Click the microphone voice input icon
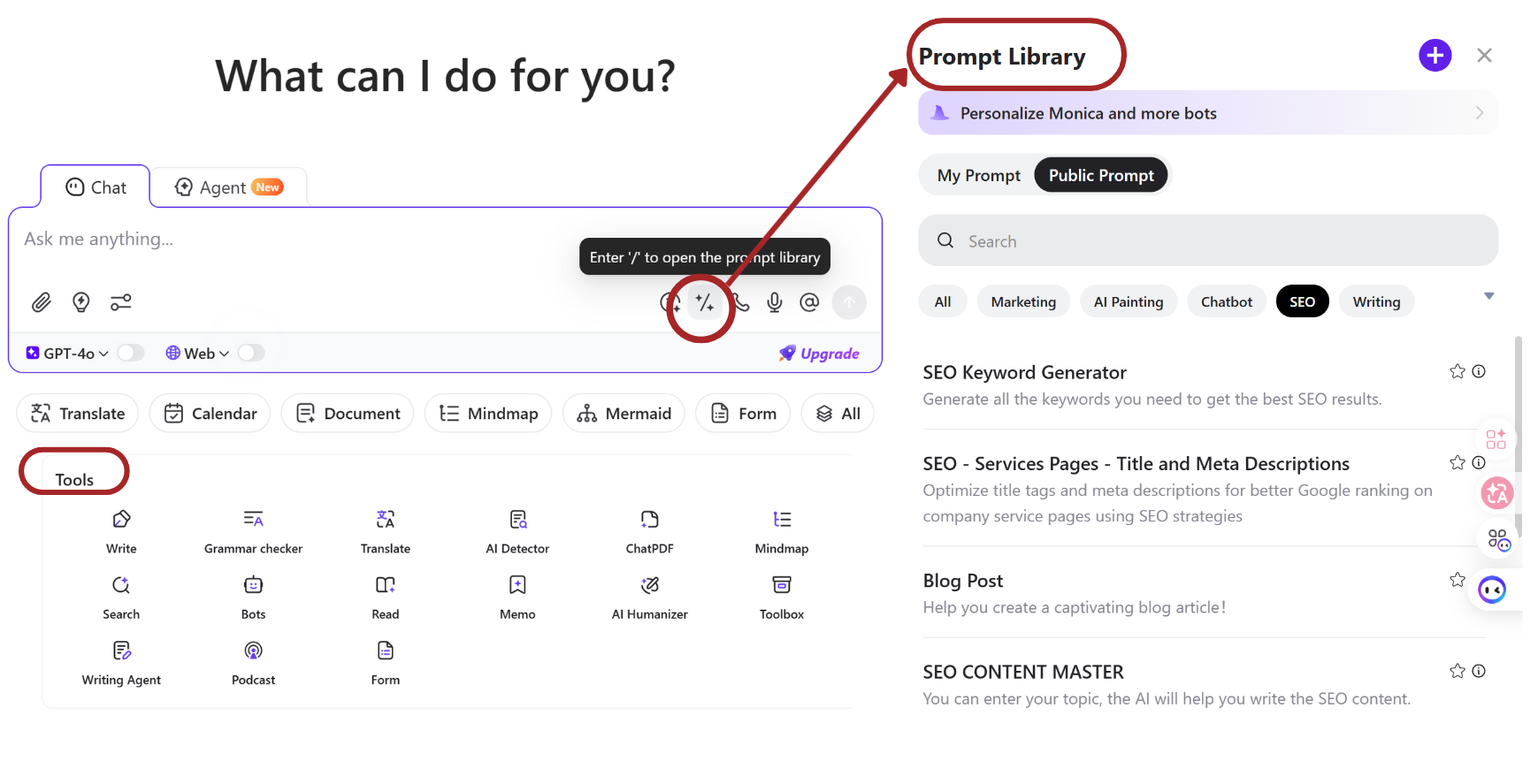The height and width of the screenshot is (784, 1538). (x=775, y=302)
